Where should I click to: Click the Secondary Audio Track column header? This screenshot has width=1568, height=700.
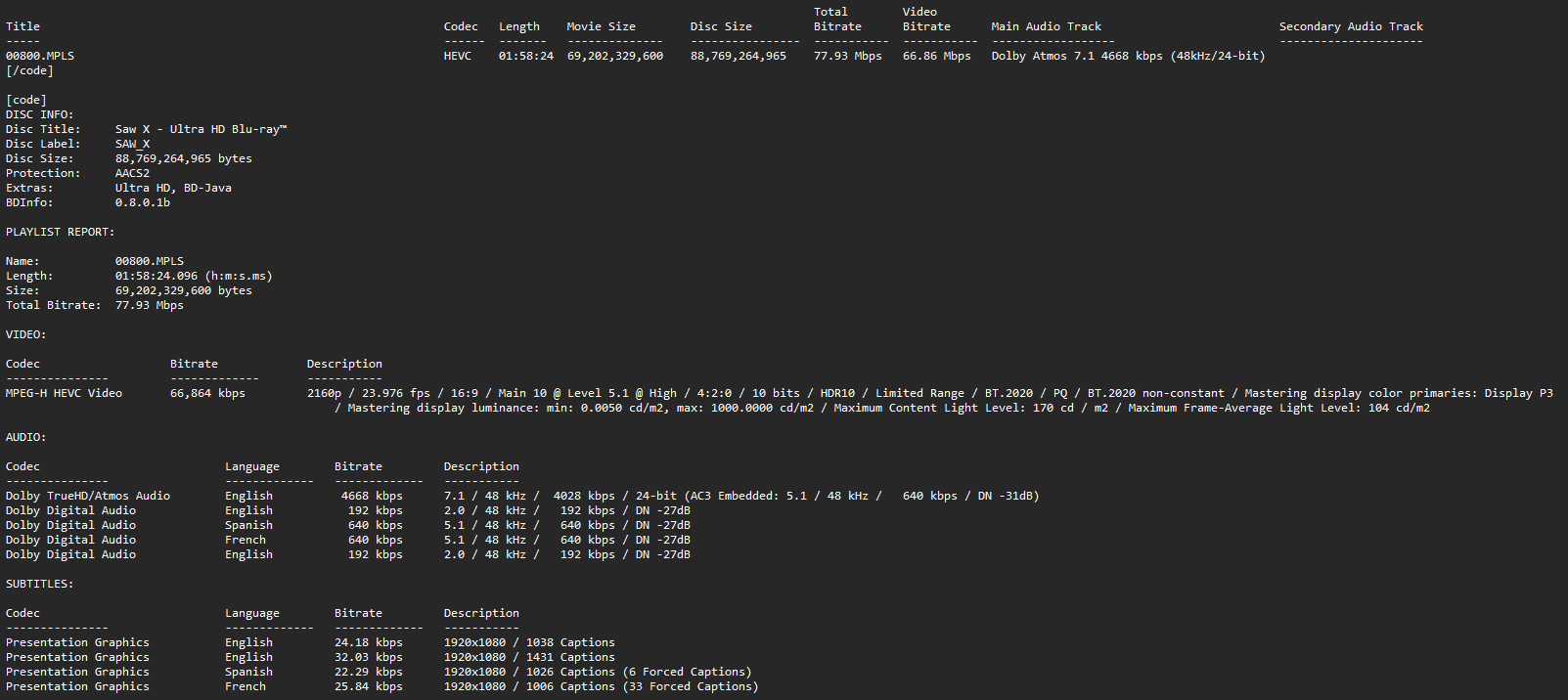pyautogui.click(x=1351, y=26)
